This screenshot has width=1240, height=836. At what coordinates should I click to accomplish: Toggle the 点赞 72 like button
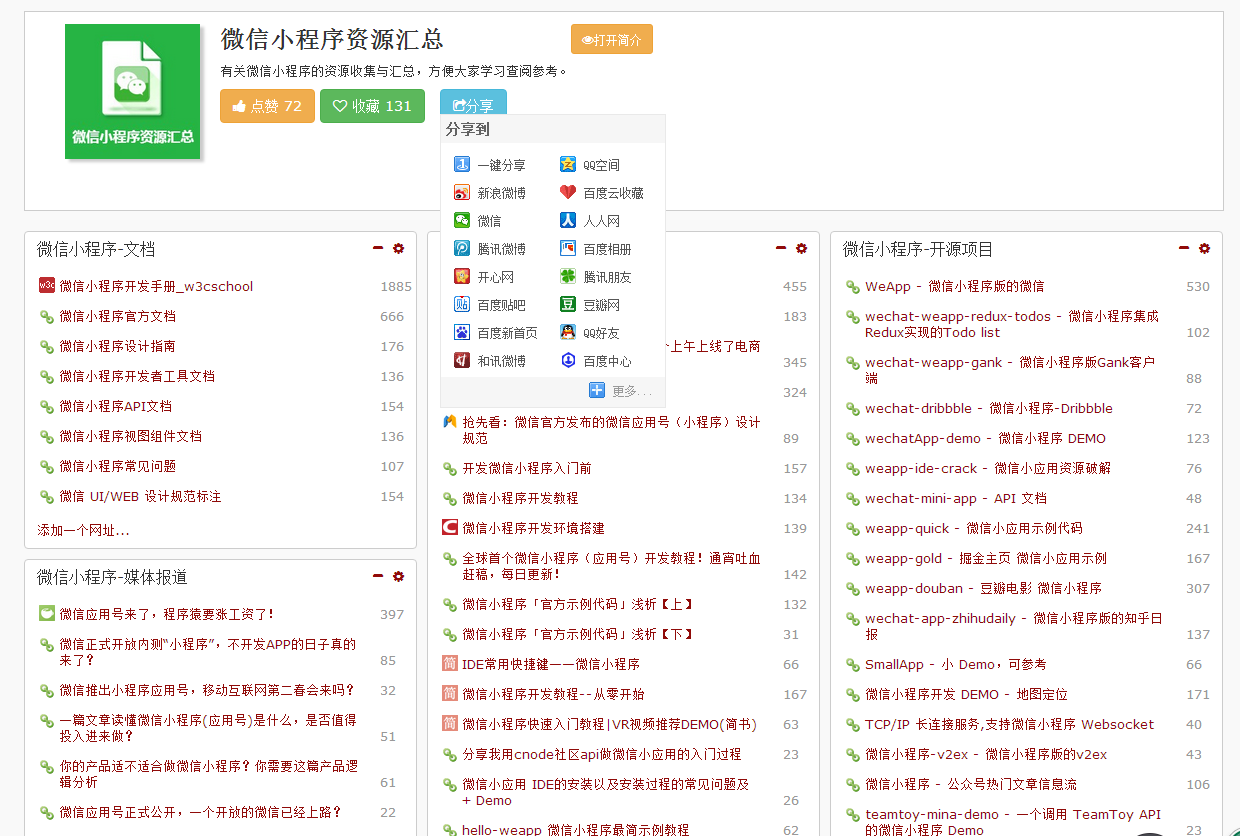click(x=267, y=106)
